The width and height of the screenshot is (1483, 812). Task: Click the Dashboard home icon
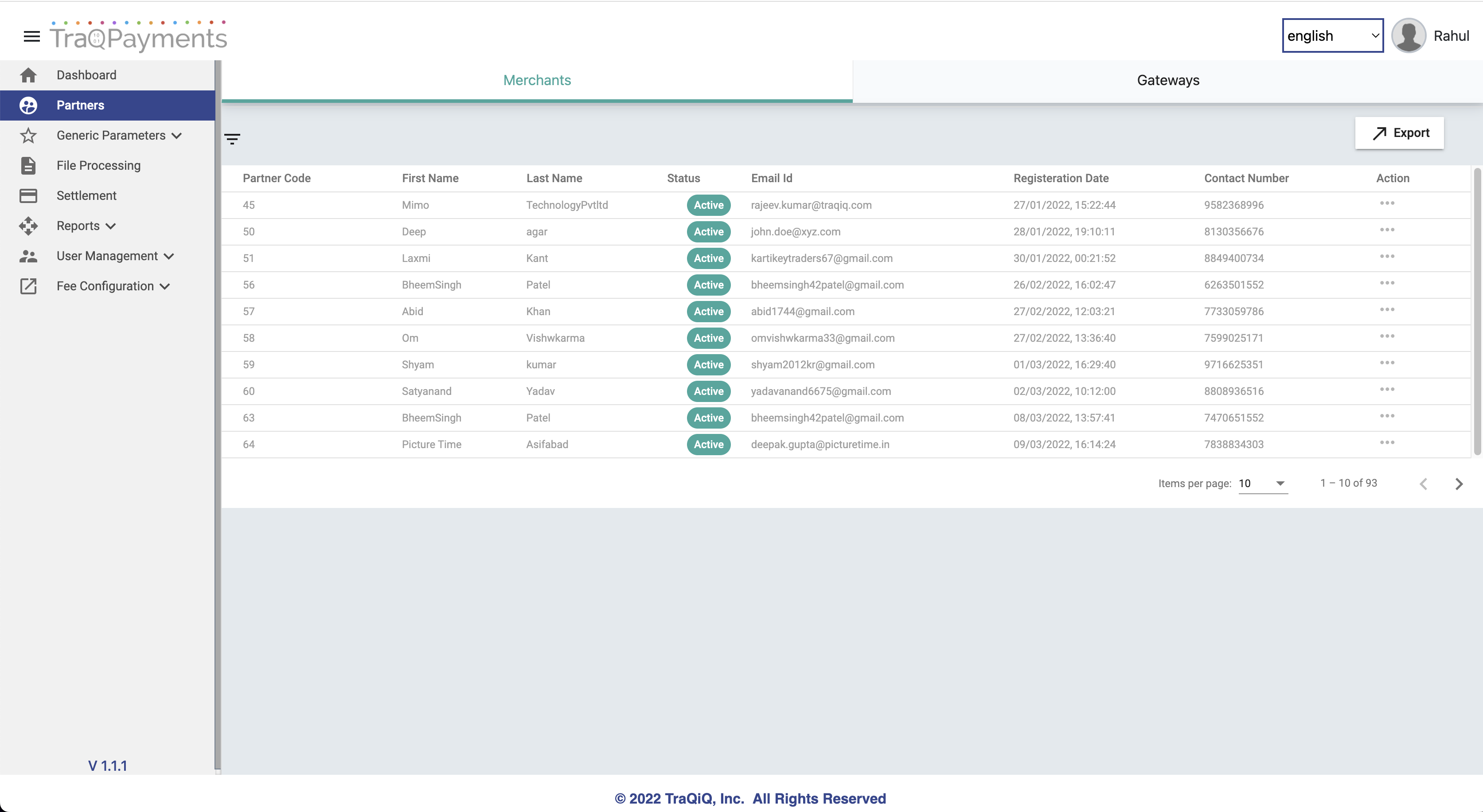[28, 75]
